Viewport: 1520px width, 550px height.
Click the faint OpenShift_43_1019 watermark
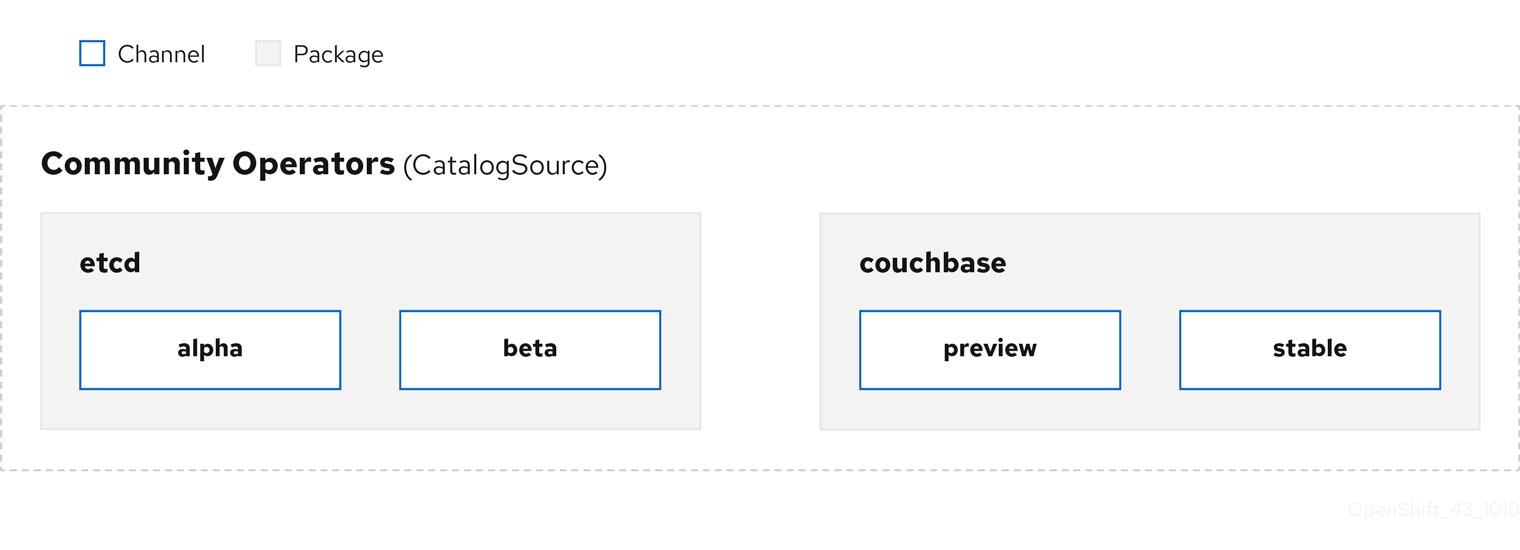click(1432, 510)
